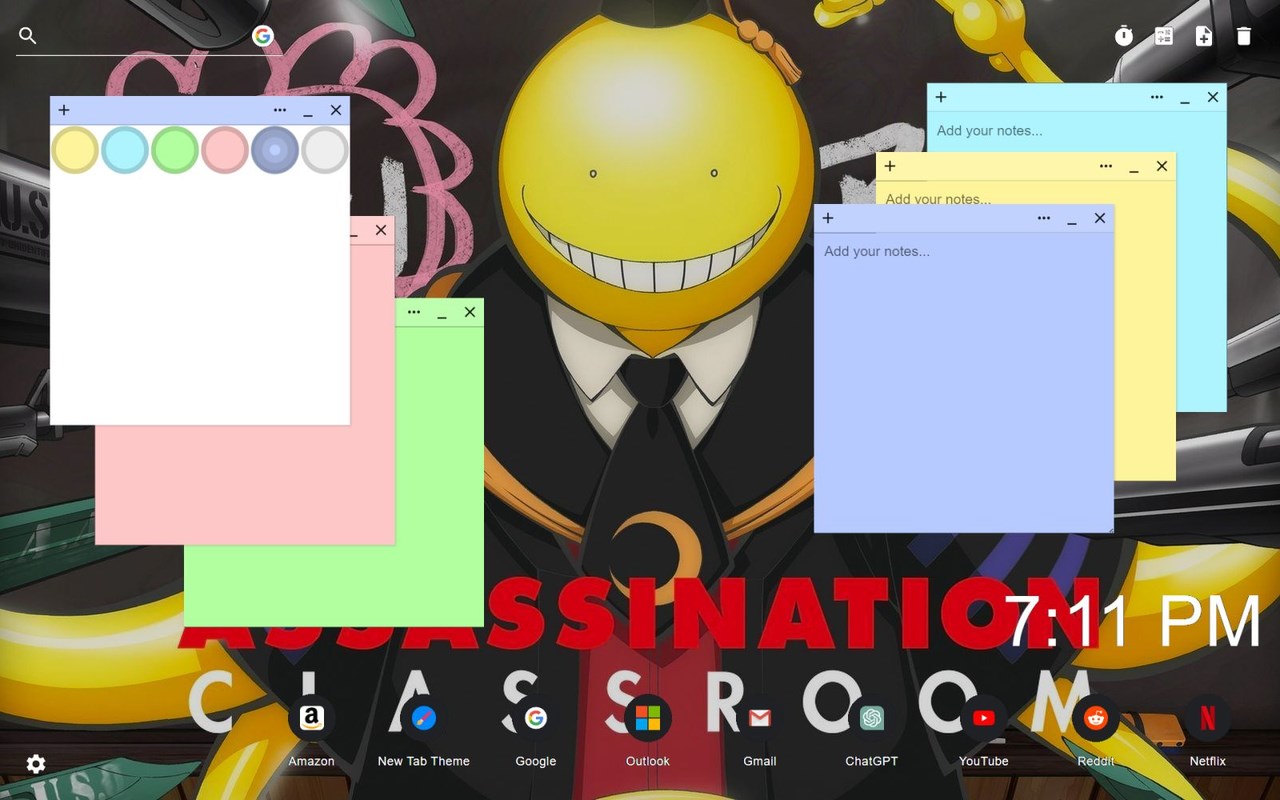
Task: Open the cyan note's three-dot menu
Action: (x=1157, y=97)
